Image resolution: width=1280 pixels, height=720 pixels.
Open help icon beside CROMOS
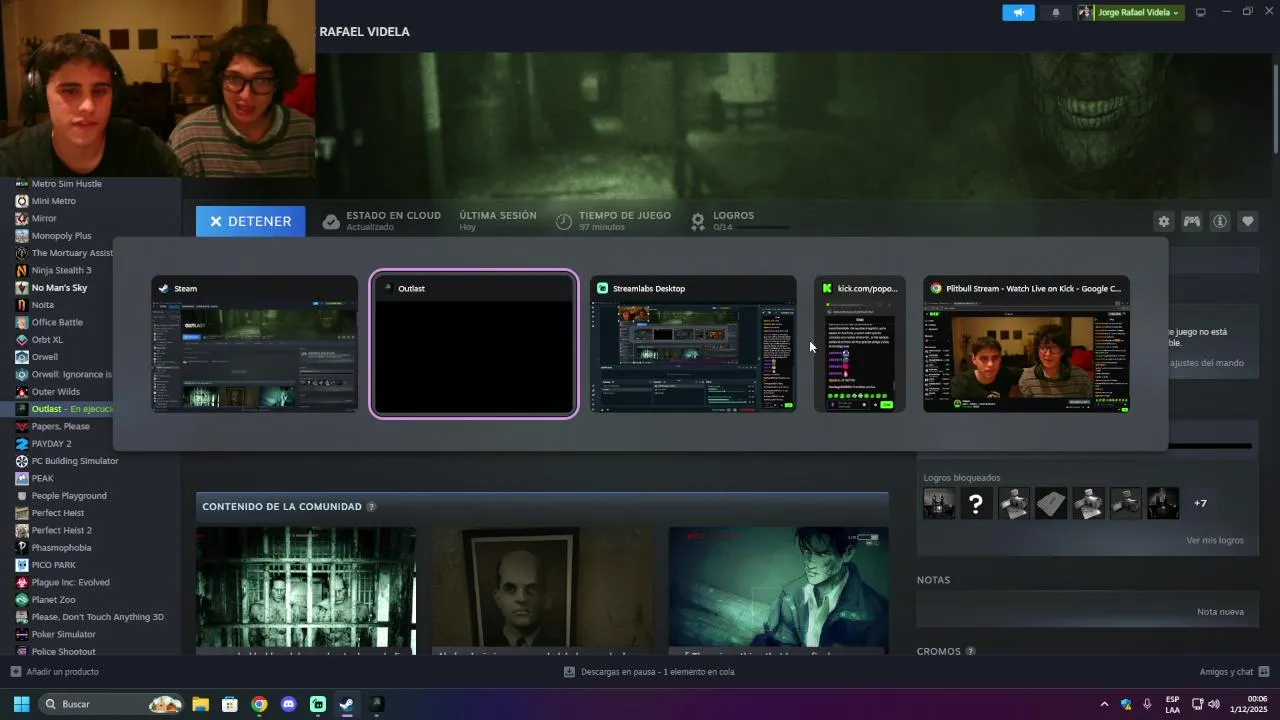[970, 652]
